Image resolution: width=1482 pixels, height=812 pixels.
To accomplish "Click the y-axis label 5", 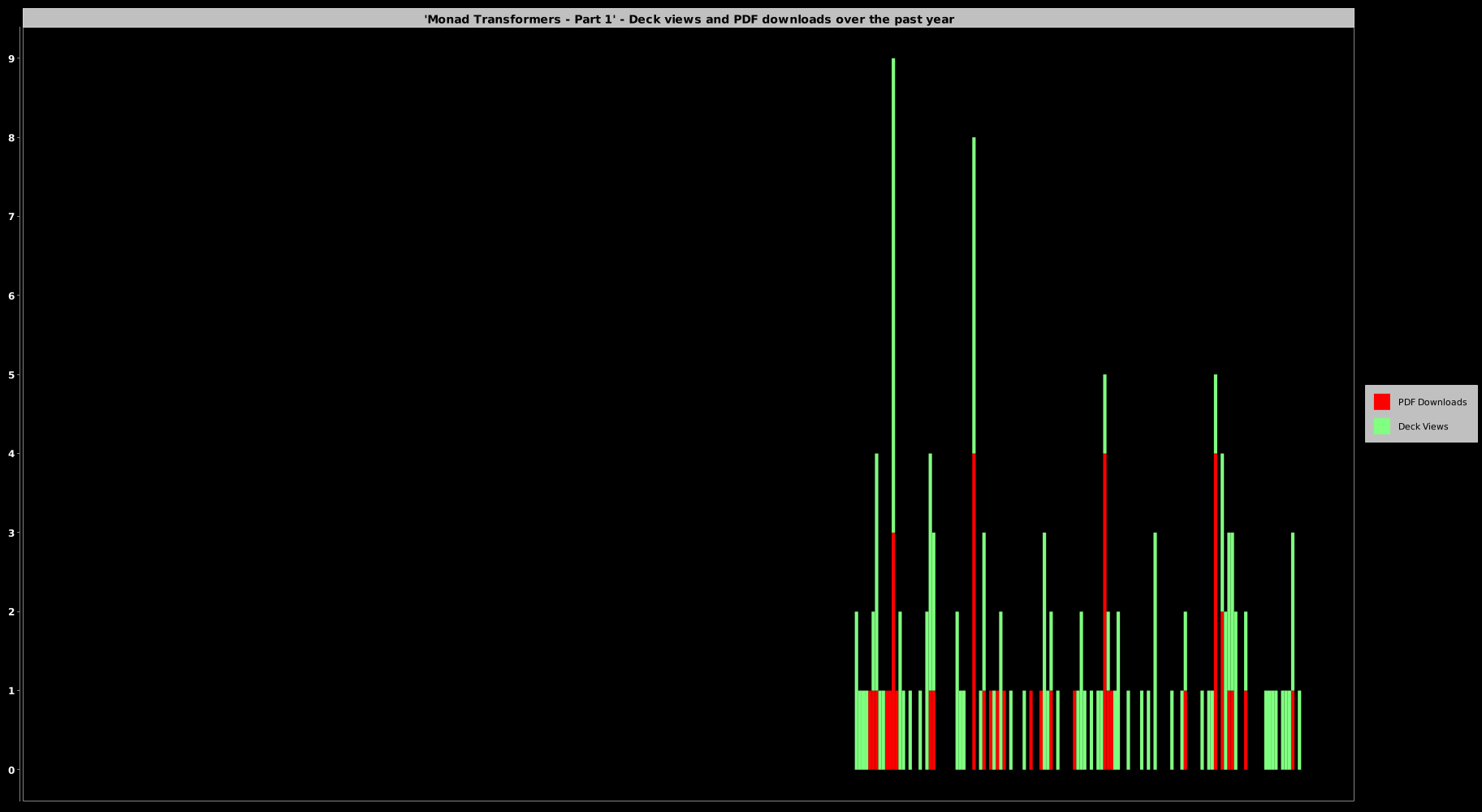I will tap(11, 375).
